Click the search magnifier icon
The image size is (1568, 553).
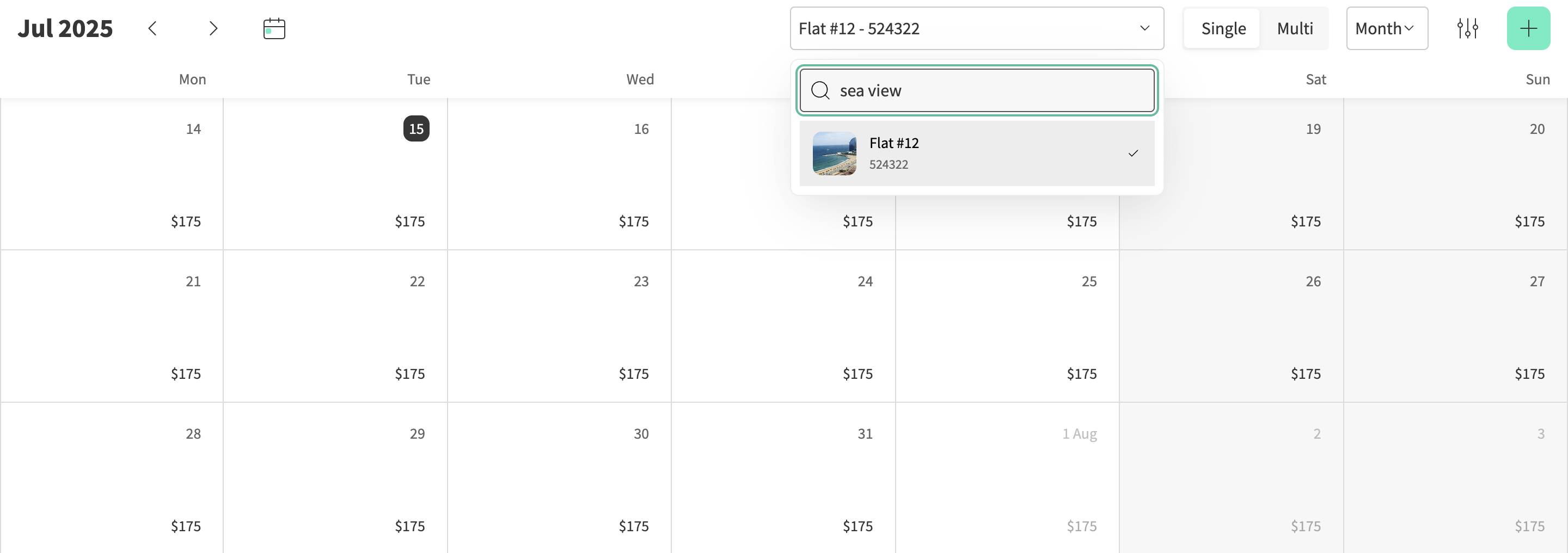click(820, 90)
